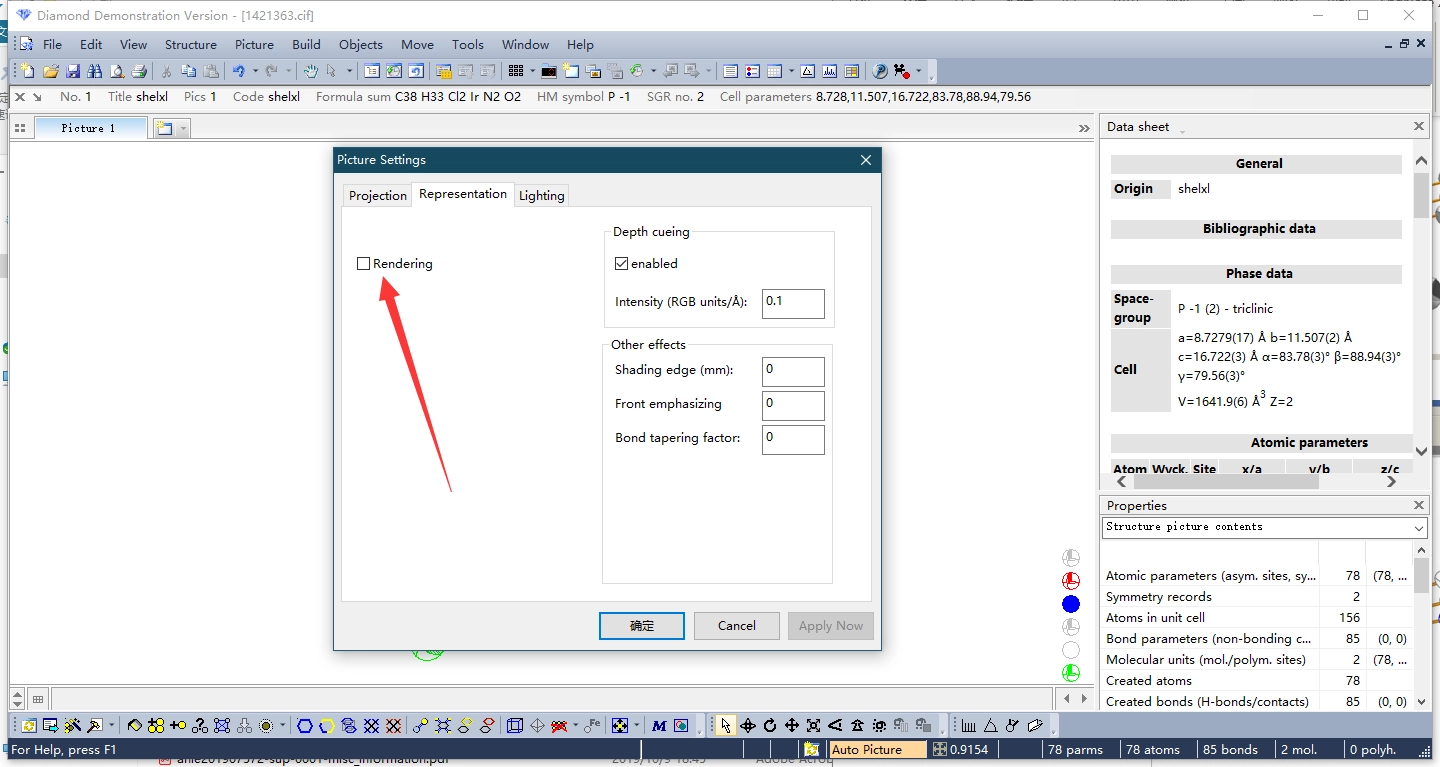The image size is (1440, 767).
Task: Open the Build menu
Action: tap(306, 44)
